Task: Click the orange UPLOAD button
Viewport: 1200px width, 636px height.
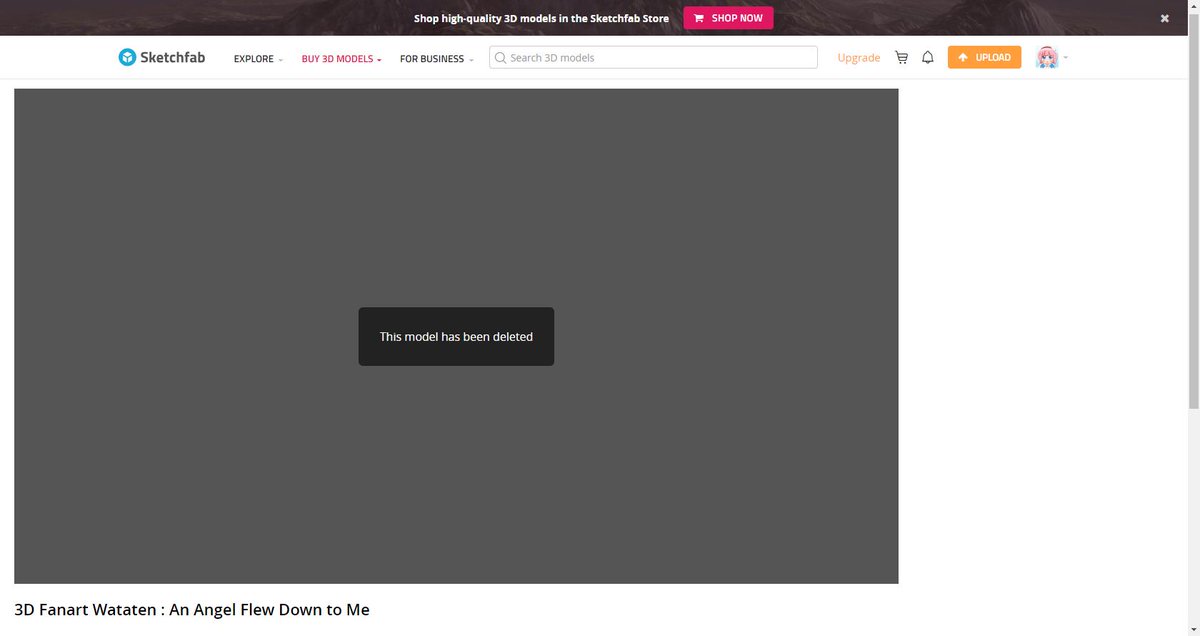Action: [x=984, y=57]
